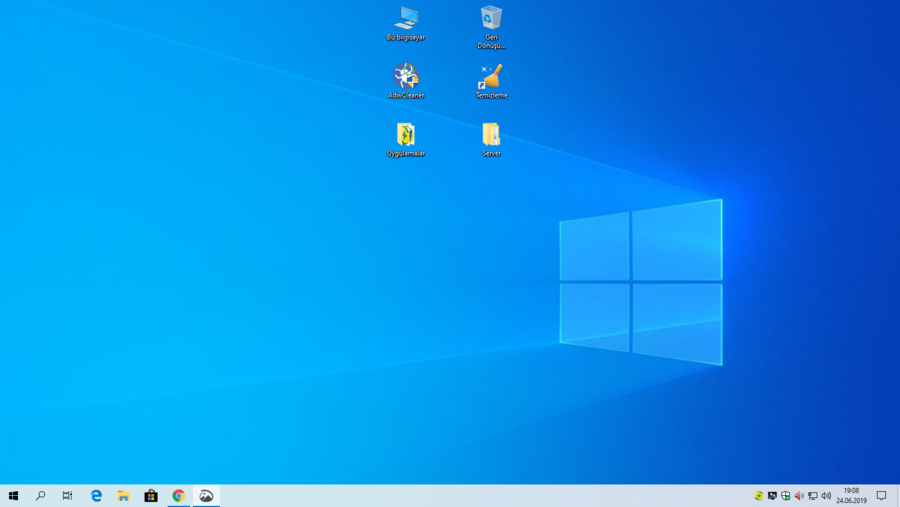This screenshot has height=507, width=900.
Task: Select the Uygulamalar folder icon
Action: pyautogui.click(x=406, y=140)
